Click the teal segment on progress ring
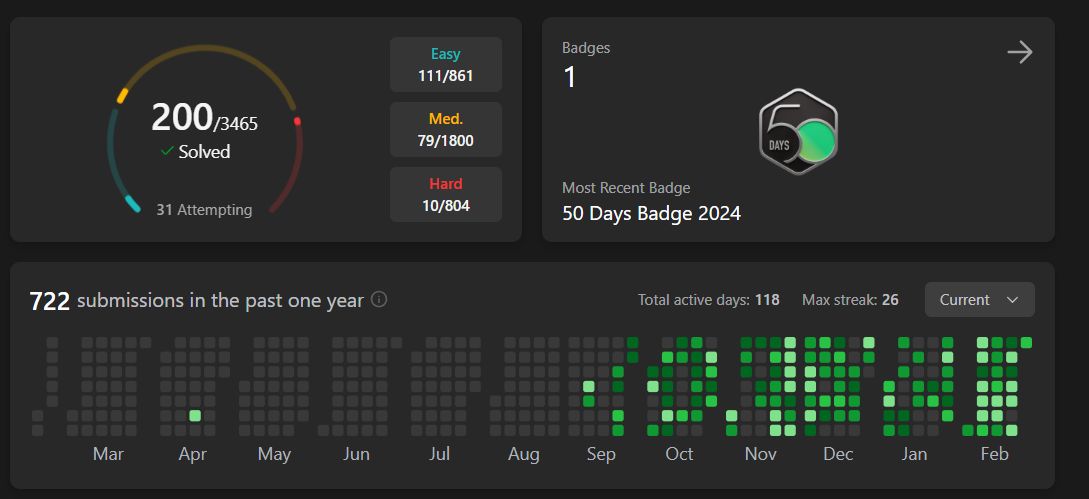 [x=132, y=204]
